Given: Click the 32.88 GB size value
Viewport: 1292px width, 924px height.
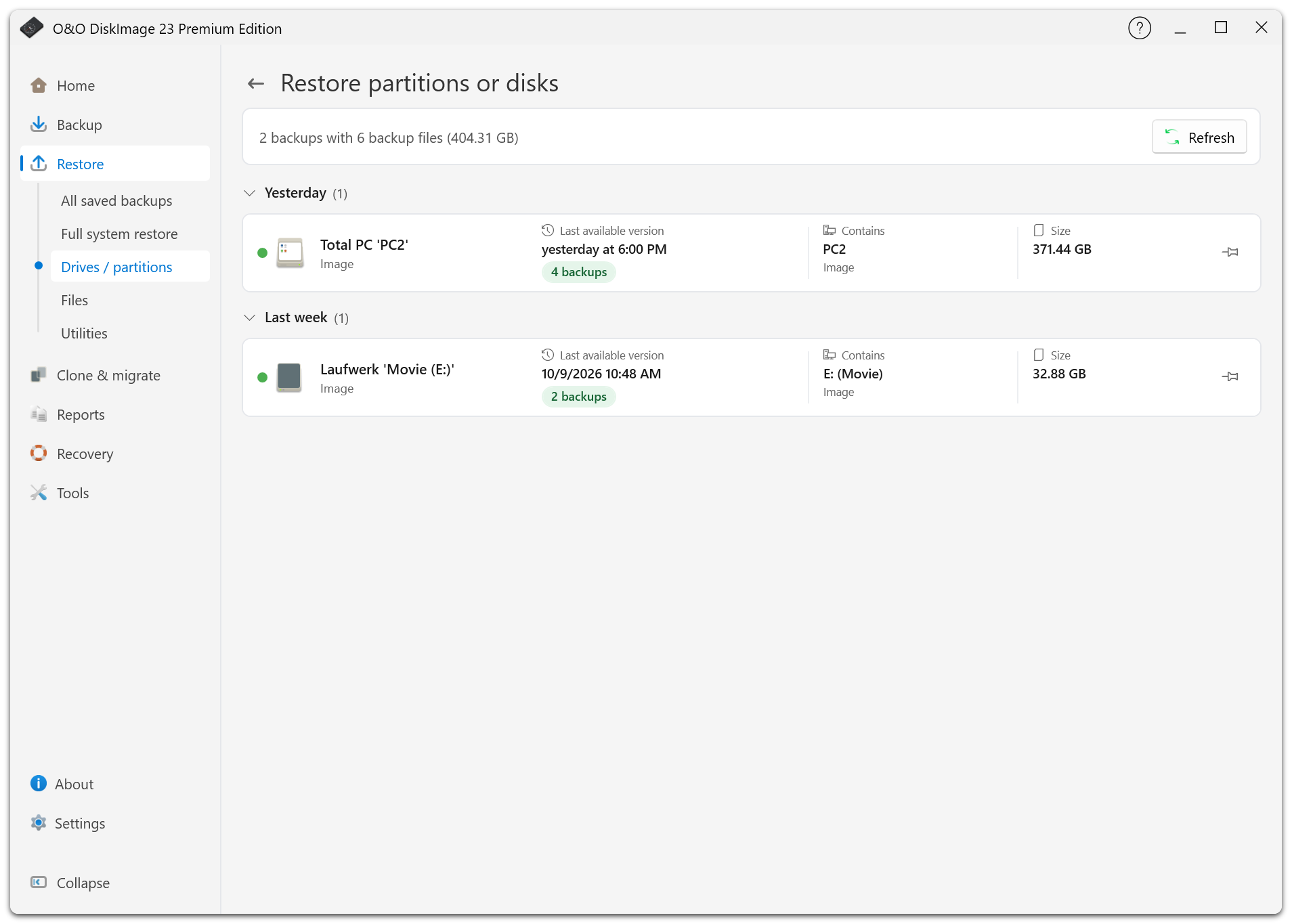Looking at the screenshot, I should pos(1059,374).
